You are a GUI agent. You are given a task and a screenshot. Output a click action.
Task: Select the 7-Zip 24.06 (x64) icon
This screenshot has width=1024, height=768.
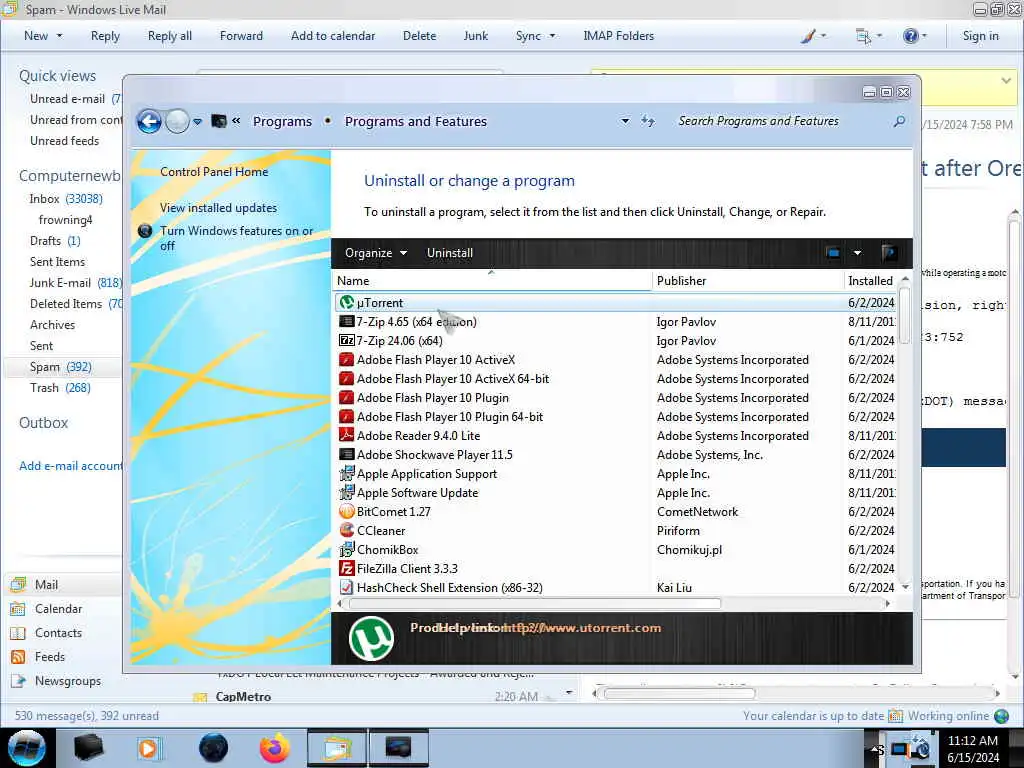347,340
